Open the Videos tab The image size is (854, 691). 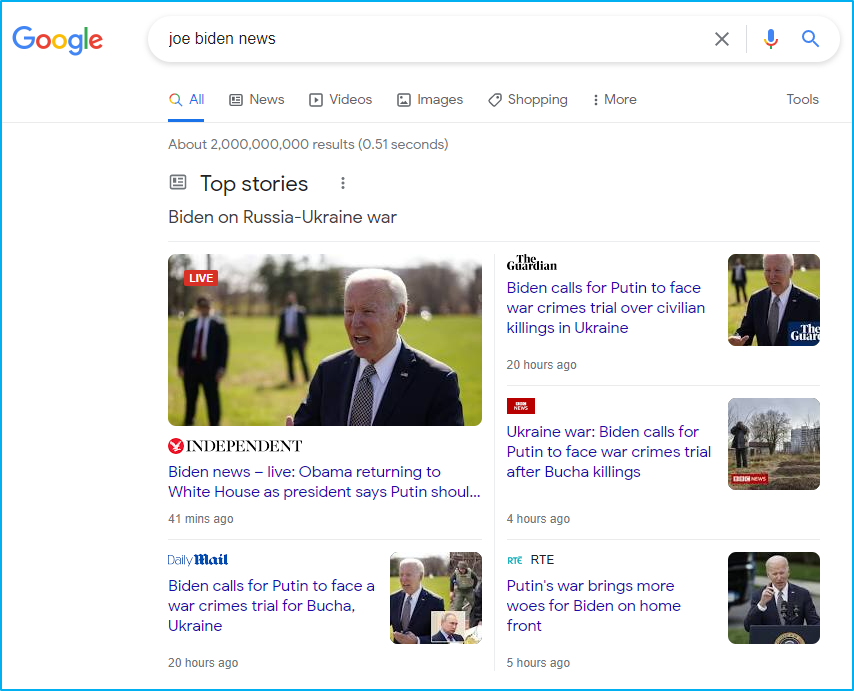tap(340, 100)
